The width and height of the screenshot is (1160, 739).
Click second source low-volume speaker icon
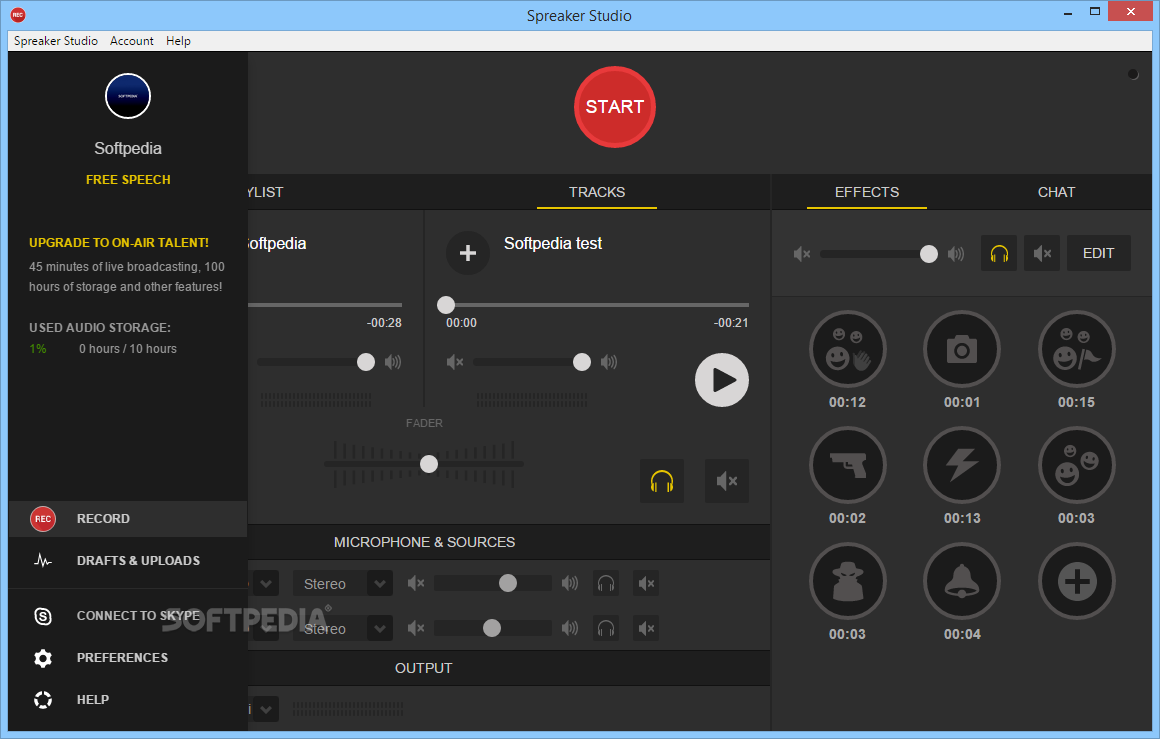coord(416,628)
